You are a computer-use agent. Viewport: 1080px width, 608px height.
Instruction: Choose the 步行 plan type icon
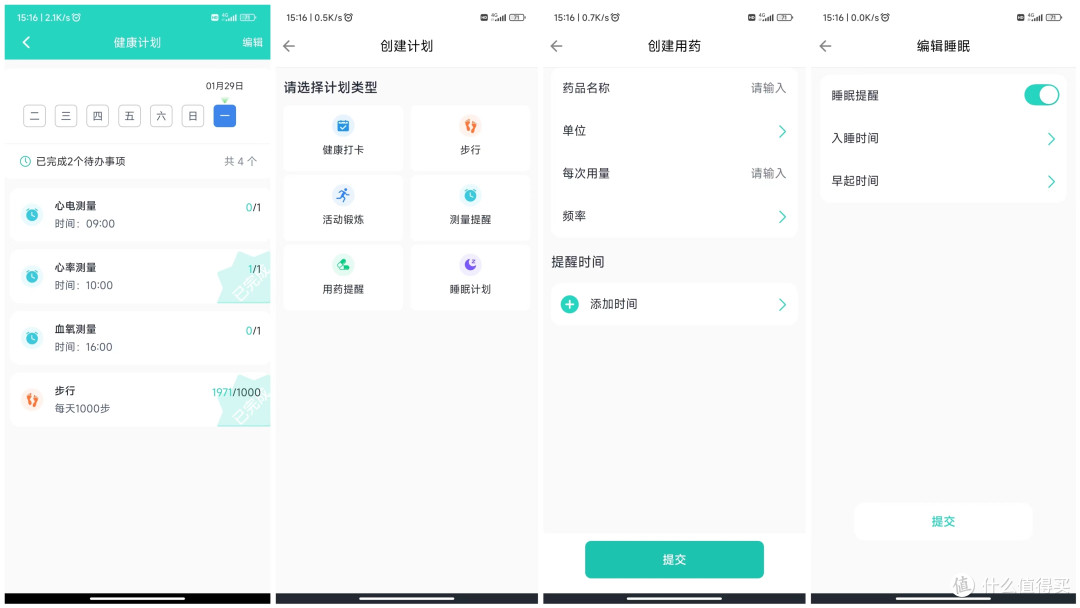click(470, 126)
